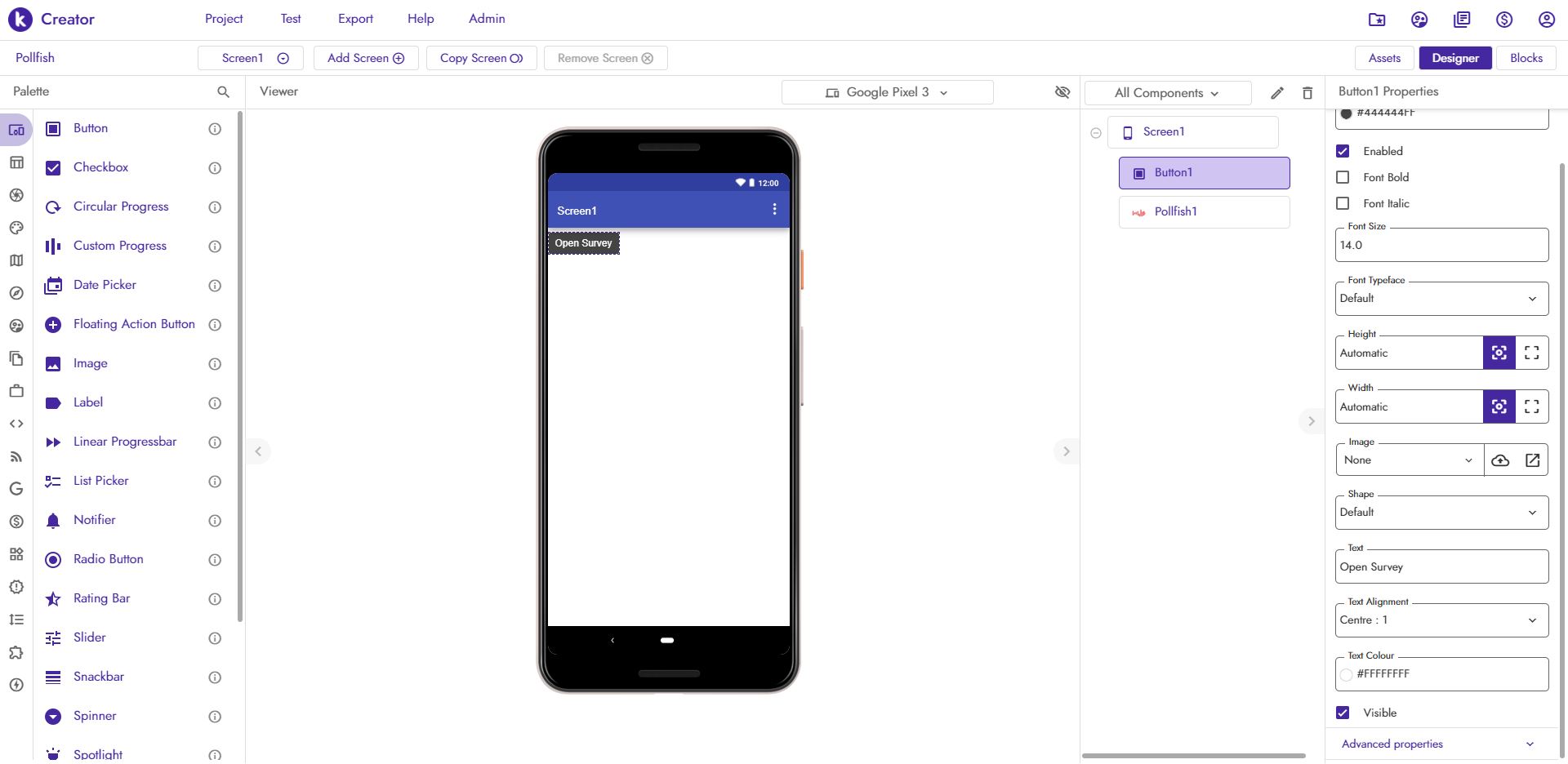Click the palette search magnifier icon

pos(223,92)
